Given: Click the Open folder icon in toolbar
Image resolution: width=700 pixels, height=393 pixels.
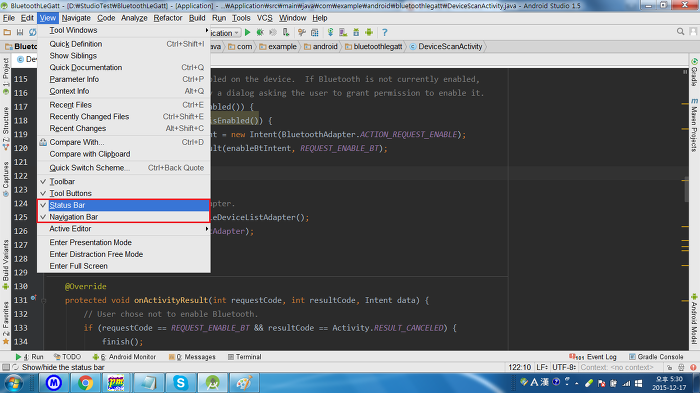Looking at the screenshot, I should point(7,32).
